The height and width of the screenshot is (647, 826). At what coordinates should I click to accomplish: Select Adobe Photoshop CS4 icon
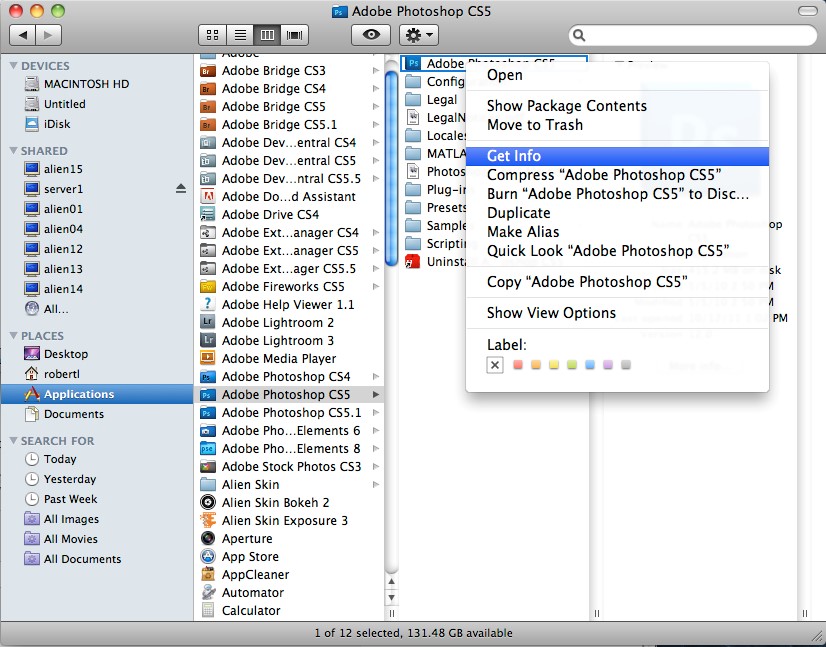[208, 377]
